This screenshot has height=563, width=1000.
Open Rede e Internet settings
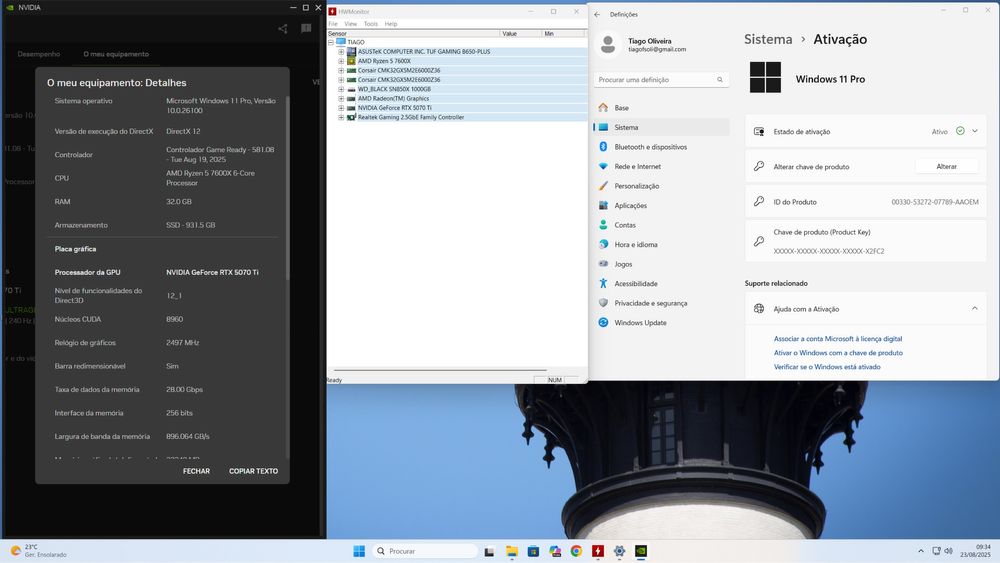point(661,166)
